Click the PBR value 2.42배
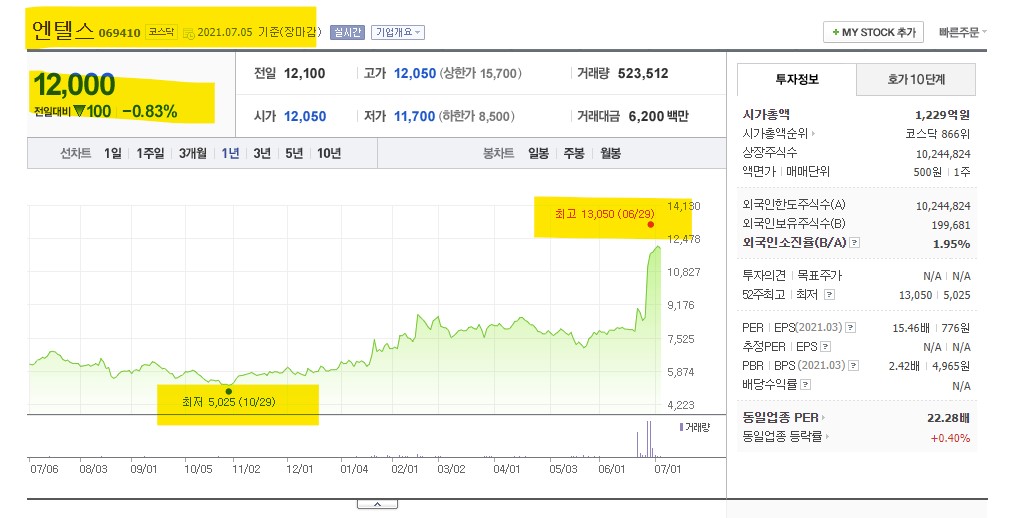Image resolution: width=1018 pixels, height=518 pixels. tap(904, 366)
